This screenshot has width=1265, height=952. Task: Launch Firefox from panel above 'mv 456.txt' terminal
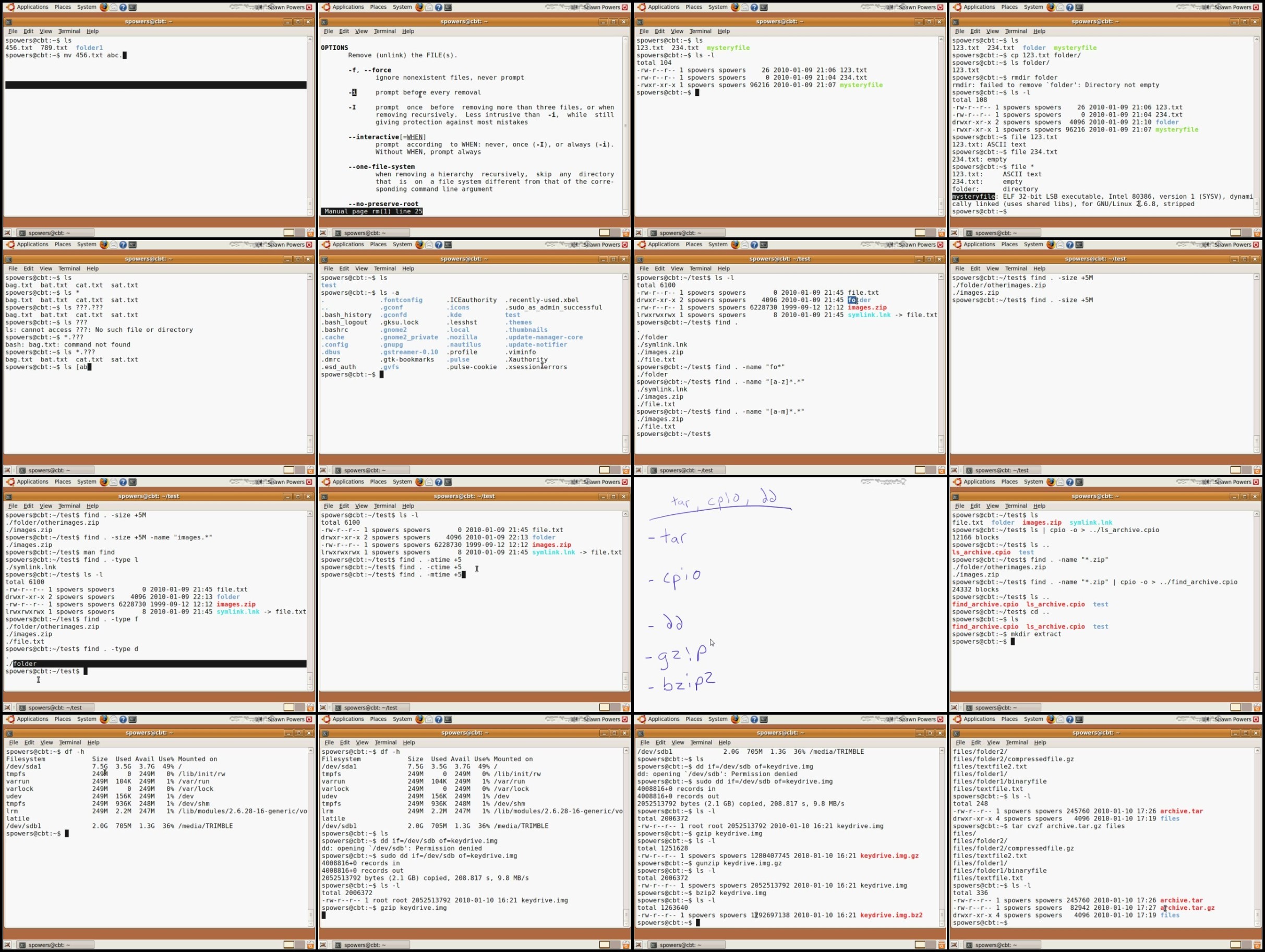(103, 7)
